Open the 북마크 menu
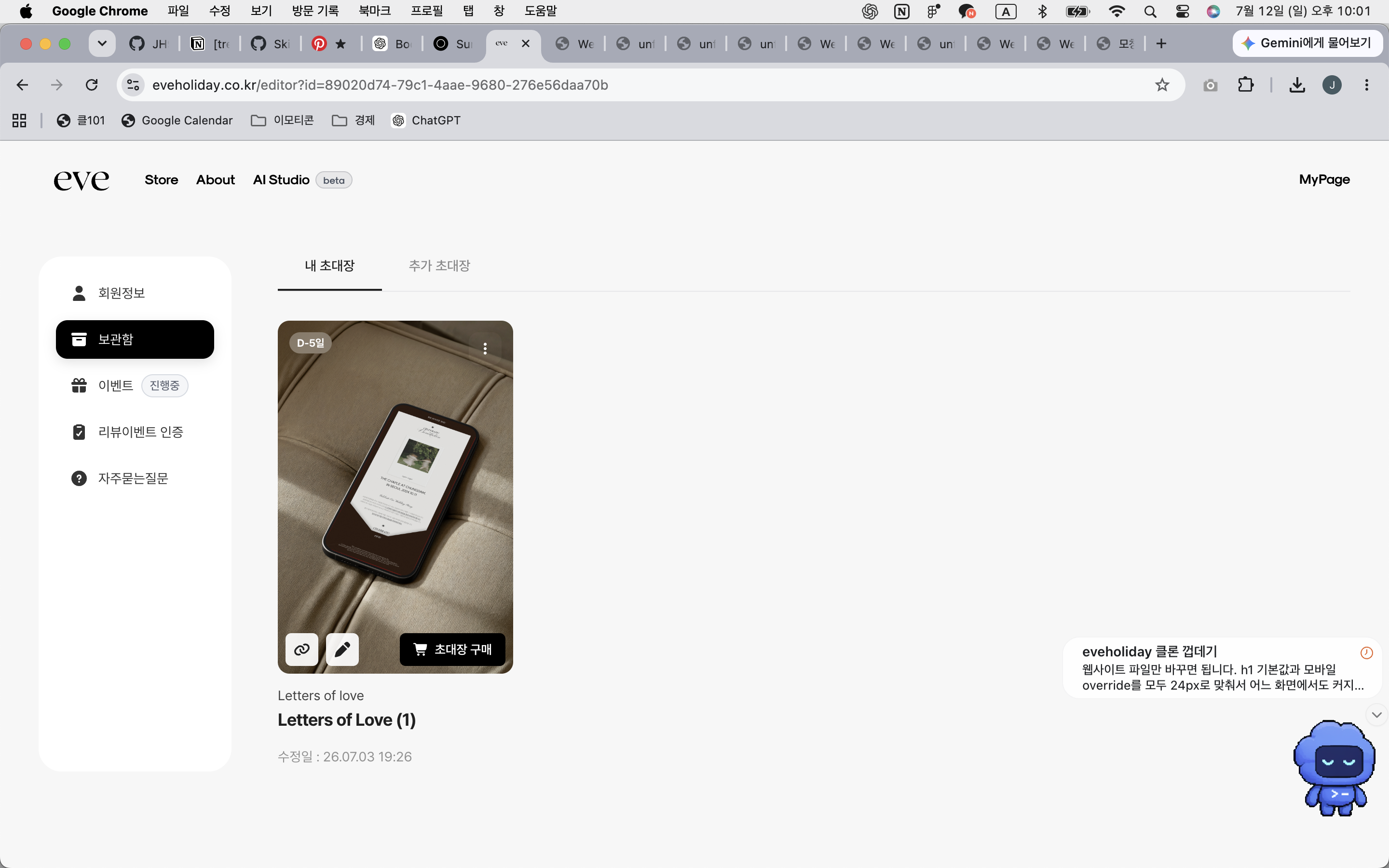This screenshot has height=868, width=1389. point(375,11)
